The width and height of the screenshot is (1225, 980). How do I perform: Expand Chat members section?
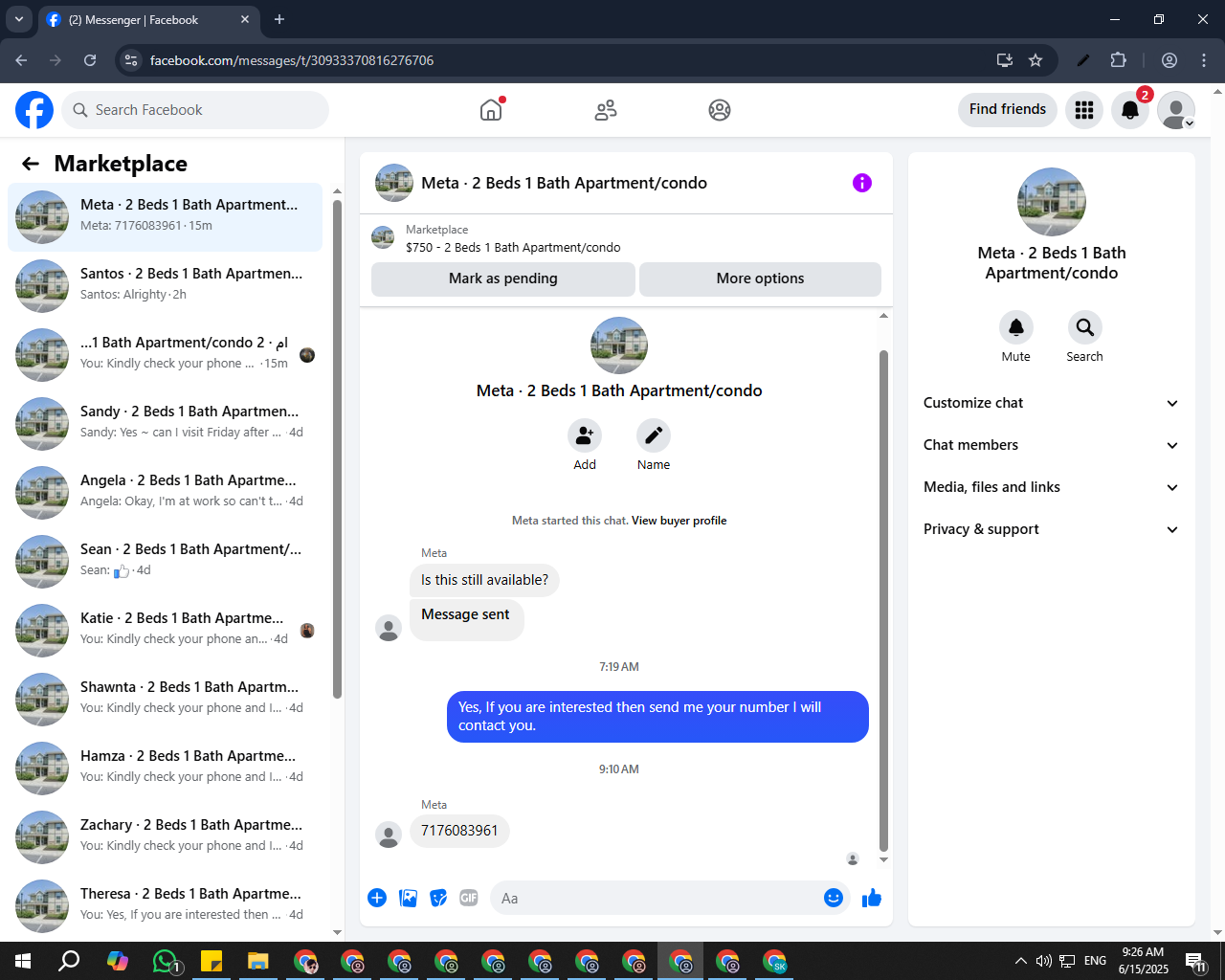1051,445
